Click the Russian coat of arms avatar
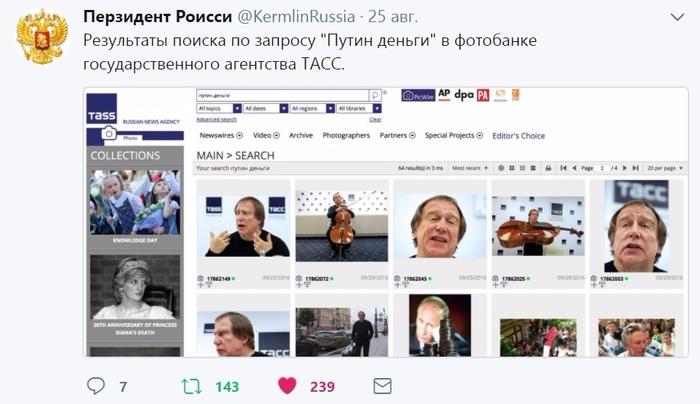 [42, 37]
